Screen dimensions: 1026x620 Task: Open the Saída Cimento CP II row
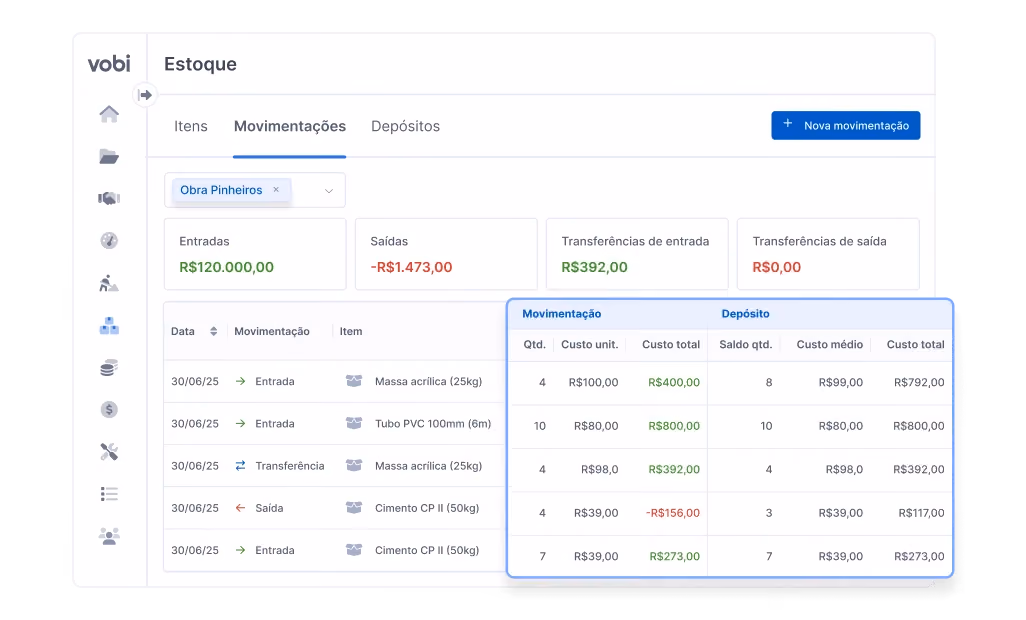(558, 510)
